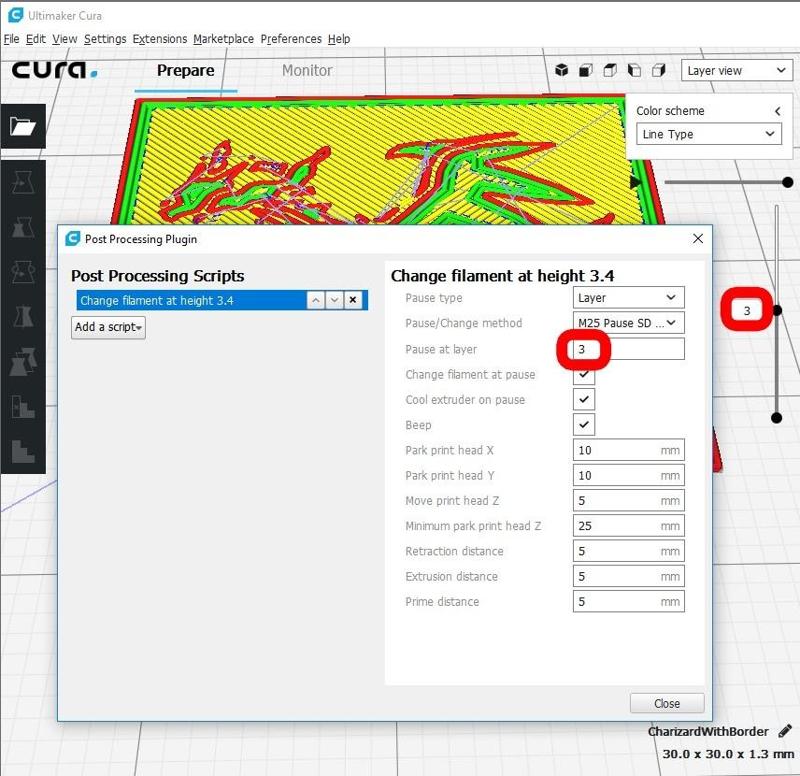Screen dimensions: 800x776
Task: Switch to front camera view
Action: tap(586, 70)
